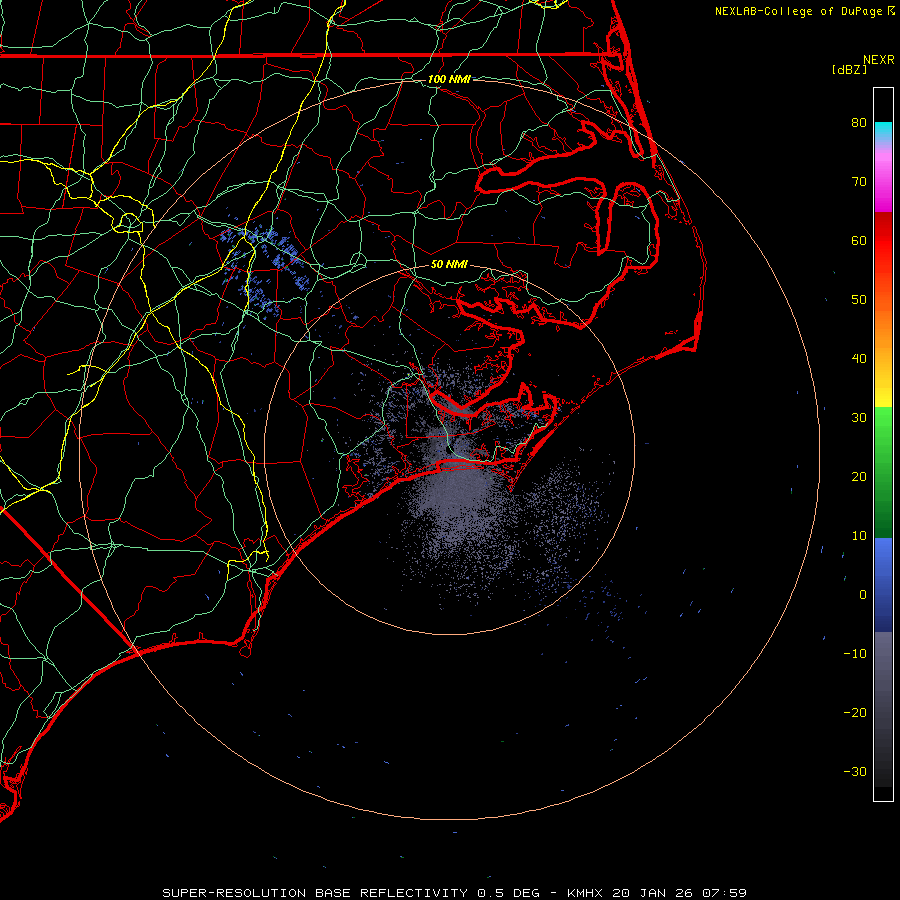Click the green band of the reflectivity color bar

click(x=883, y=472)
